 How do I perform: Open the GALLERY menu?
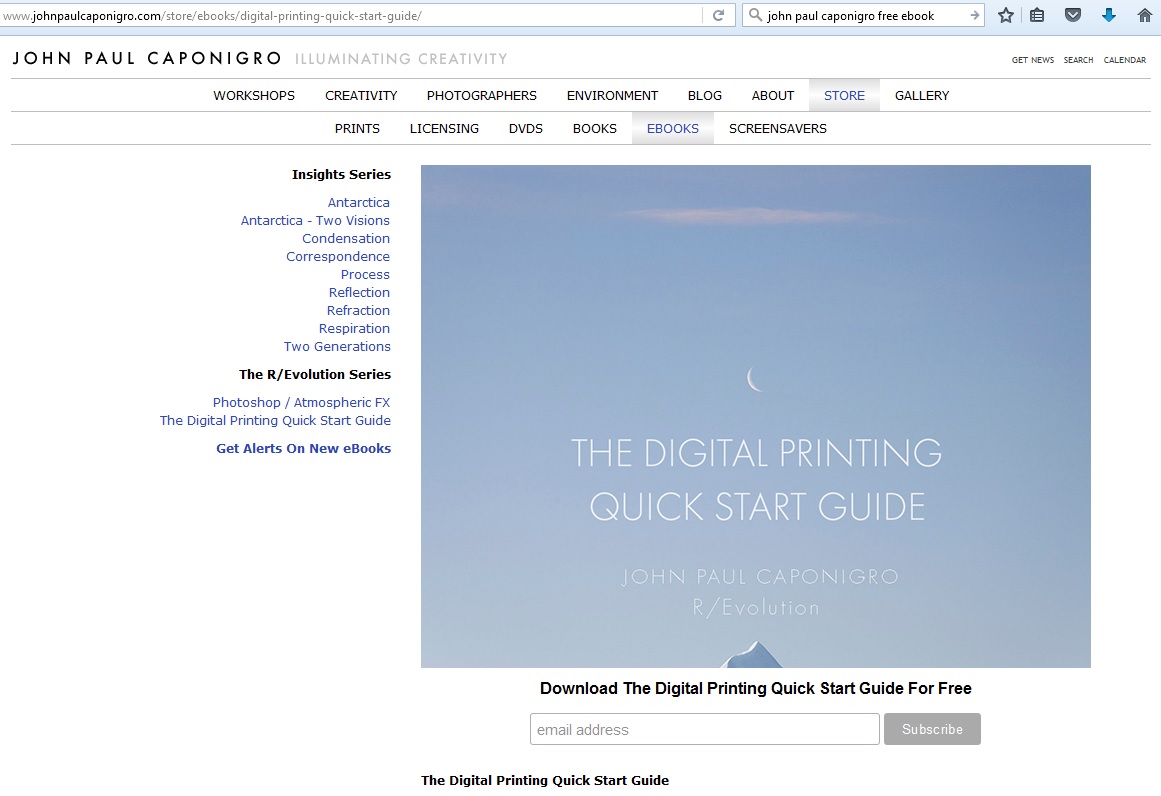[922, 96]
